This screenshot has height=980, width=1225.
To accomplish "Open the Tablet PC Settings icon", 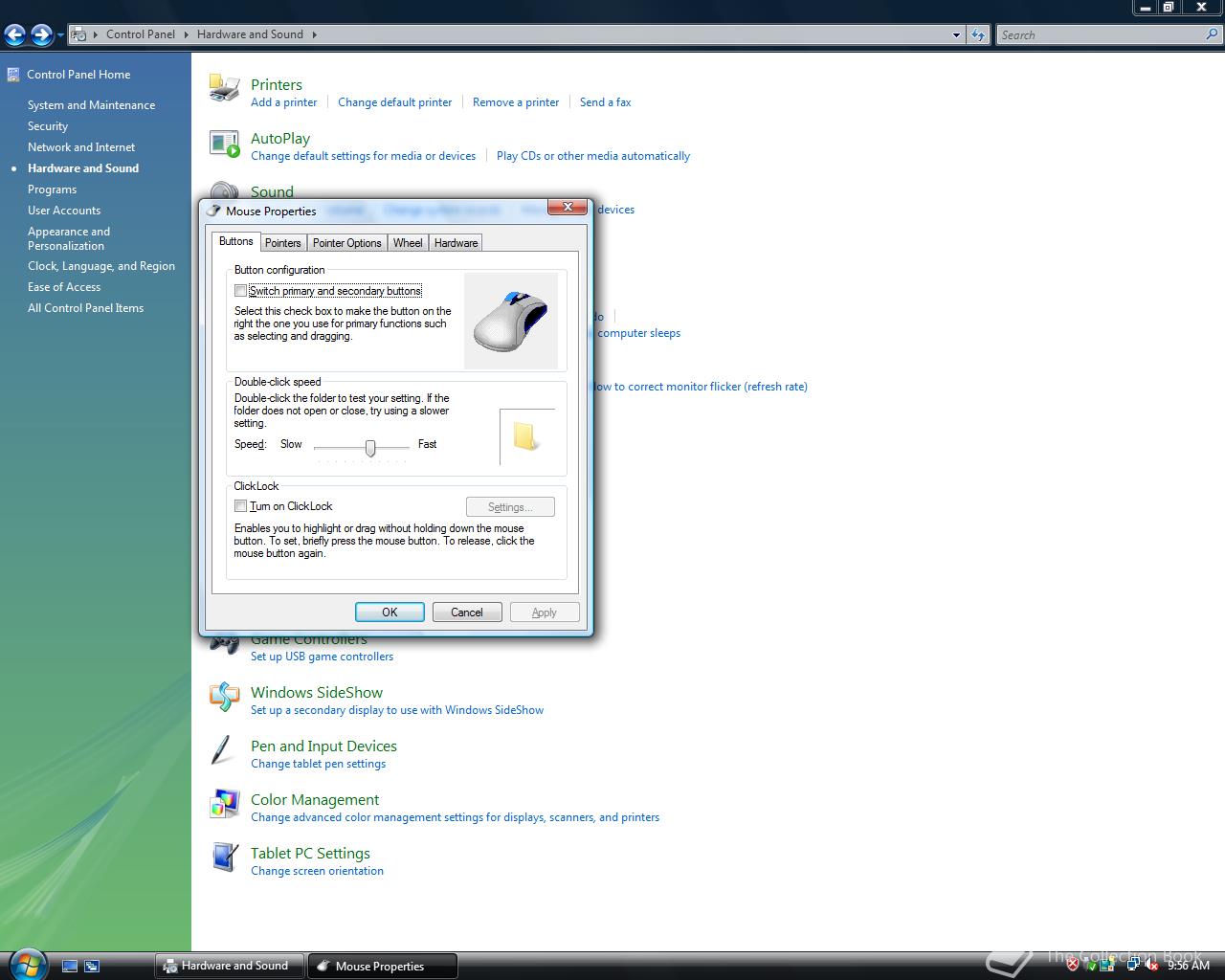I will click(224, 857).
